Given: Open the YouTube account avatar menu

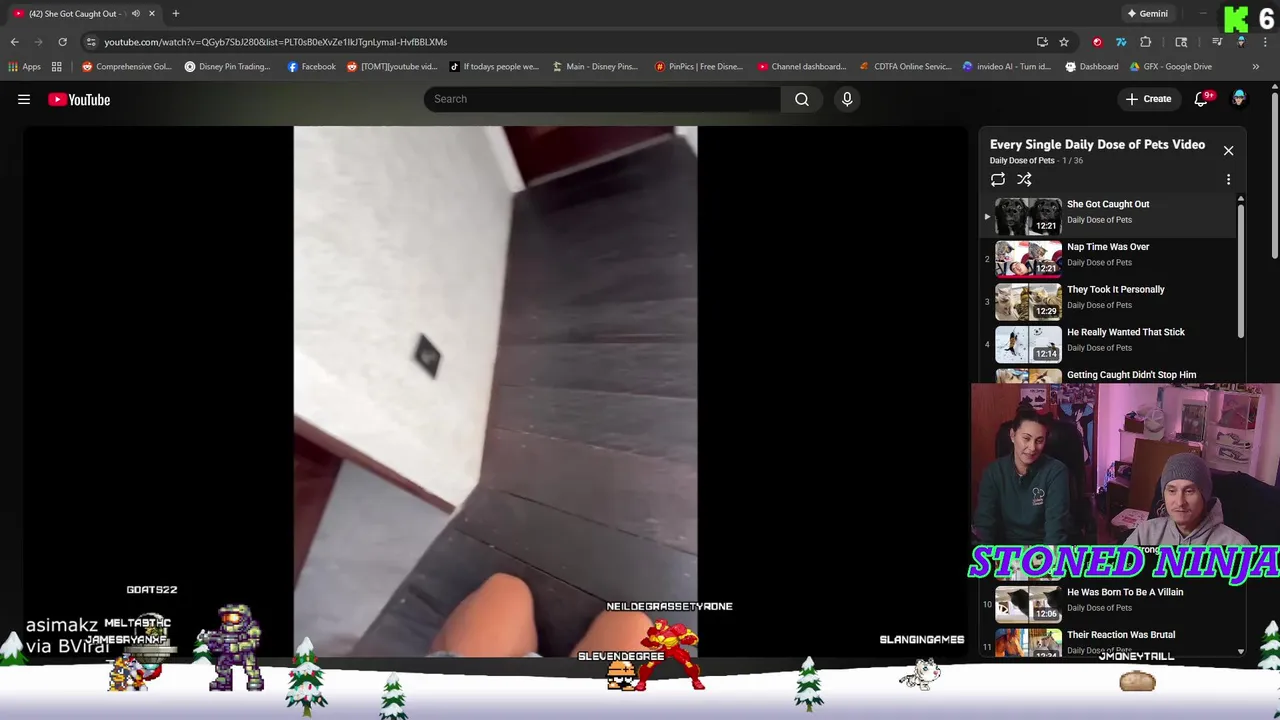Looking at the screenshot, I should [1239, 99].
